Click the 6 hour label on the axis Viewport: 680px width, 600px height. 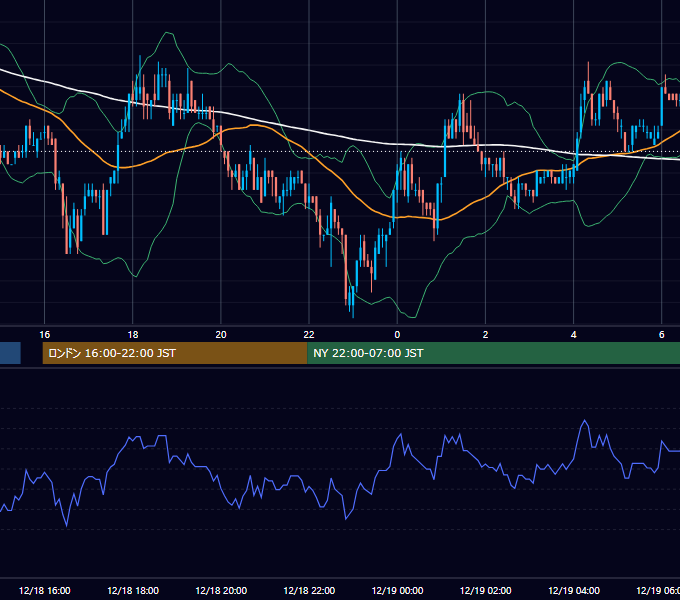661,335
